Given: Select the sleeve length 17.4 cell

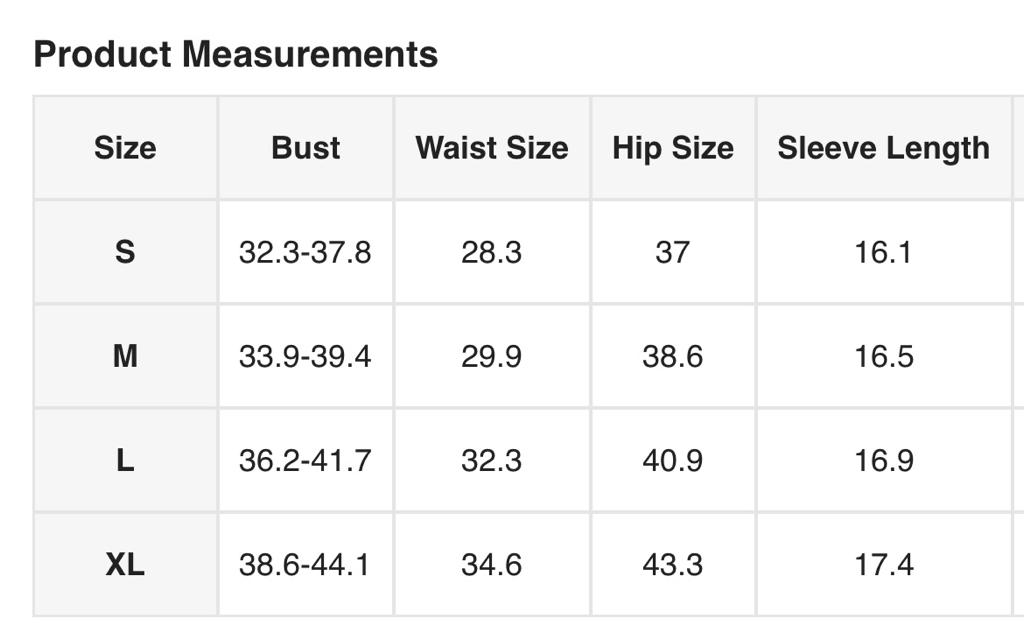Looking at the screenshot, I should click(883, 565).
